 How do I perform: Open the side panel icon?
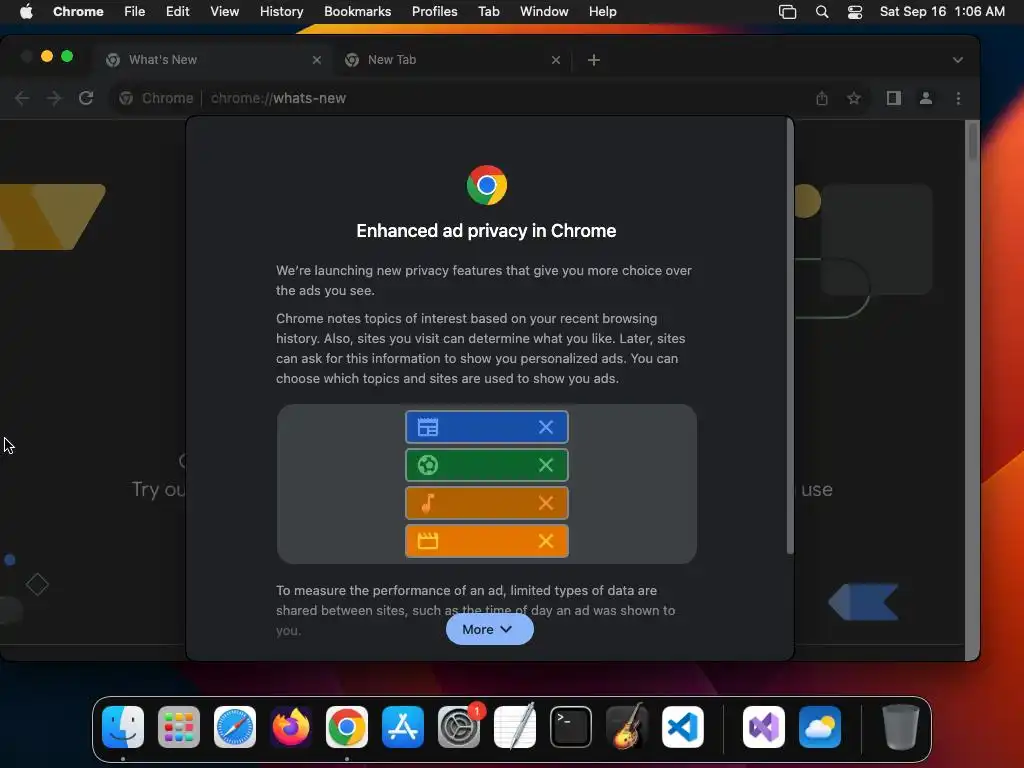893,98
